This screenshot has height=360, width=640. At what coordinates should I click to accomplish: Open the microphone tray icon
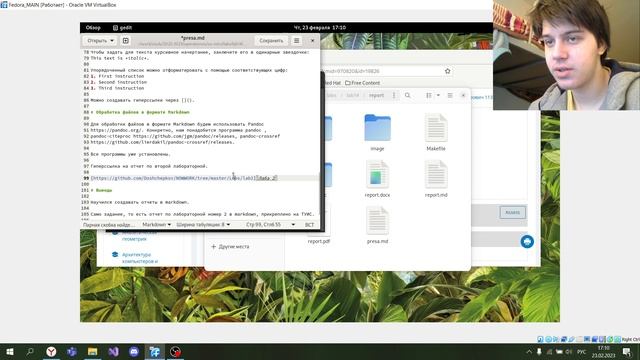(x=539, y=351)
